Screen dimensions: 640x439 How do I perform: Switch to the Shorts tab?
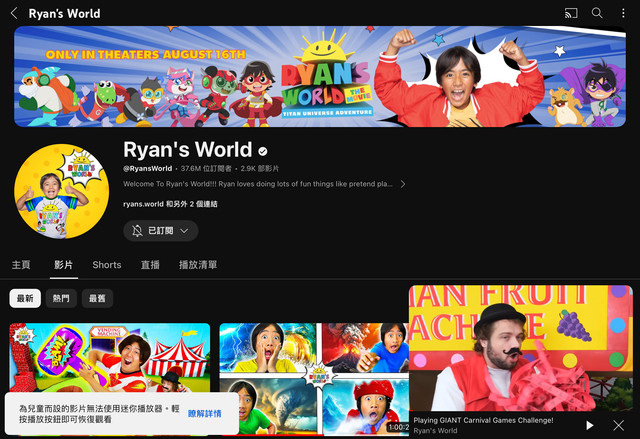(107, 265)
